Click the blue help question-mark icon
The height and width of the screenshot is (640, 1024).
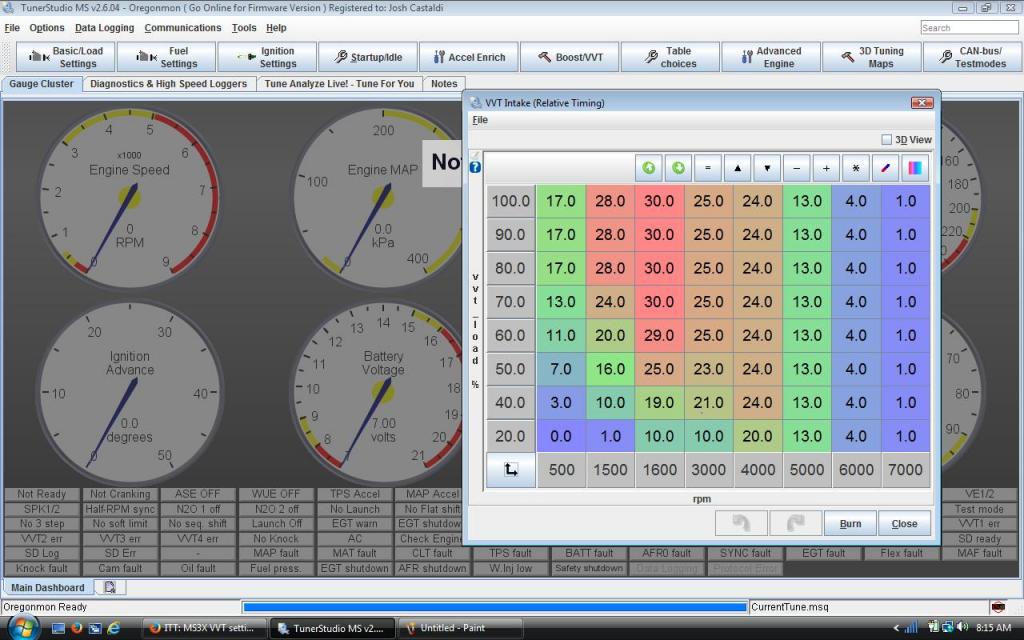[475, 167]
